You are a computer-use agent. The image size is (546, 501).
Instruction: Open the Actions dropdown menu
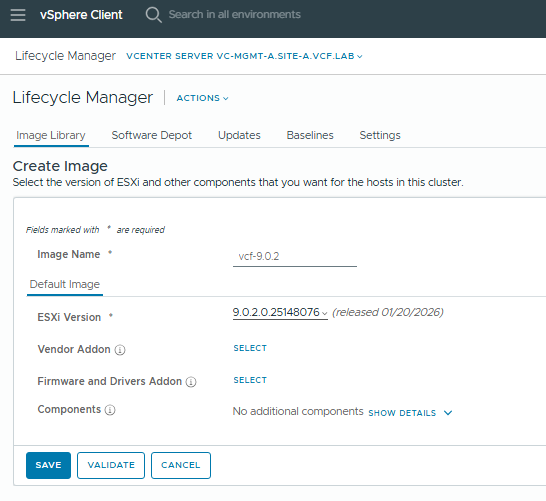pyautogui.click(x=202, y=98)
